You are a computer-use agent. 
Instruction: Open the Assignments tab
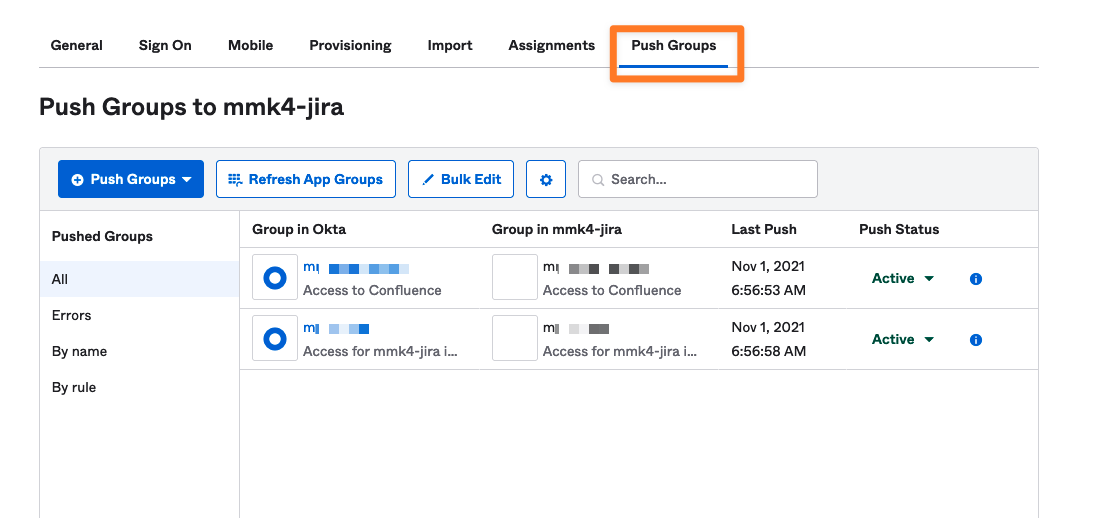(x=551, y=45)
